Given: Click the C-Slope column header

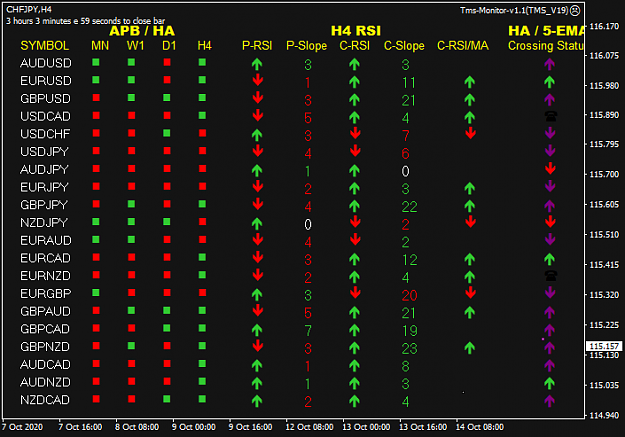Looking at the screenshot, I should pos(404,46).
